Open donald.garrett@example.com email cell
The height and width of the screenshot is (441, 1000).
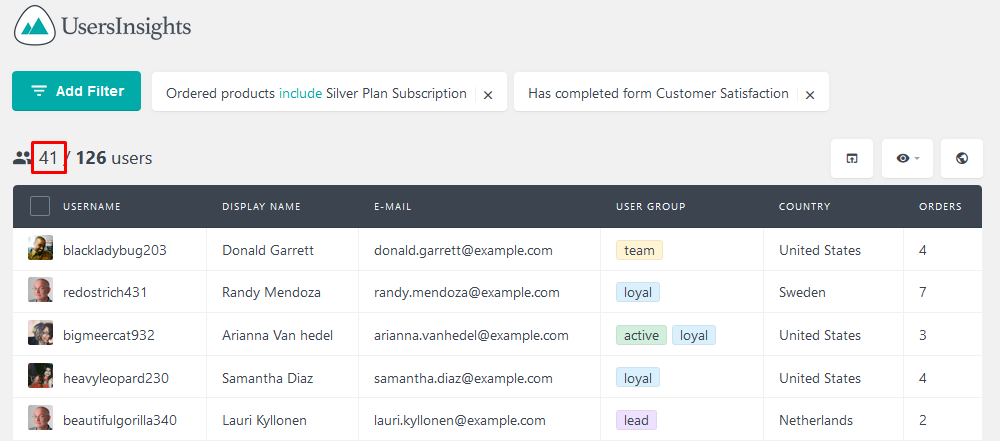click(463, 250)
